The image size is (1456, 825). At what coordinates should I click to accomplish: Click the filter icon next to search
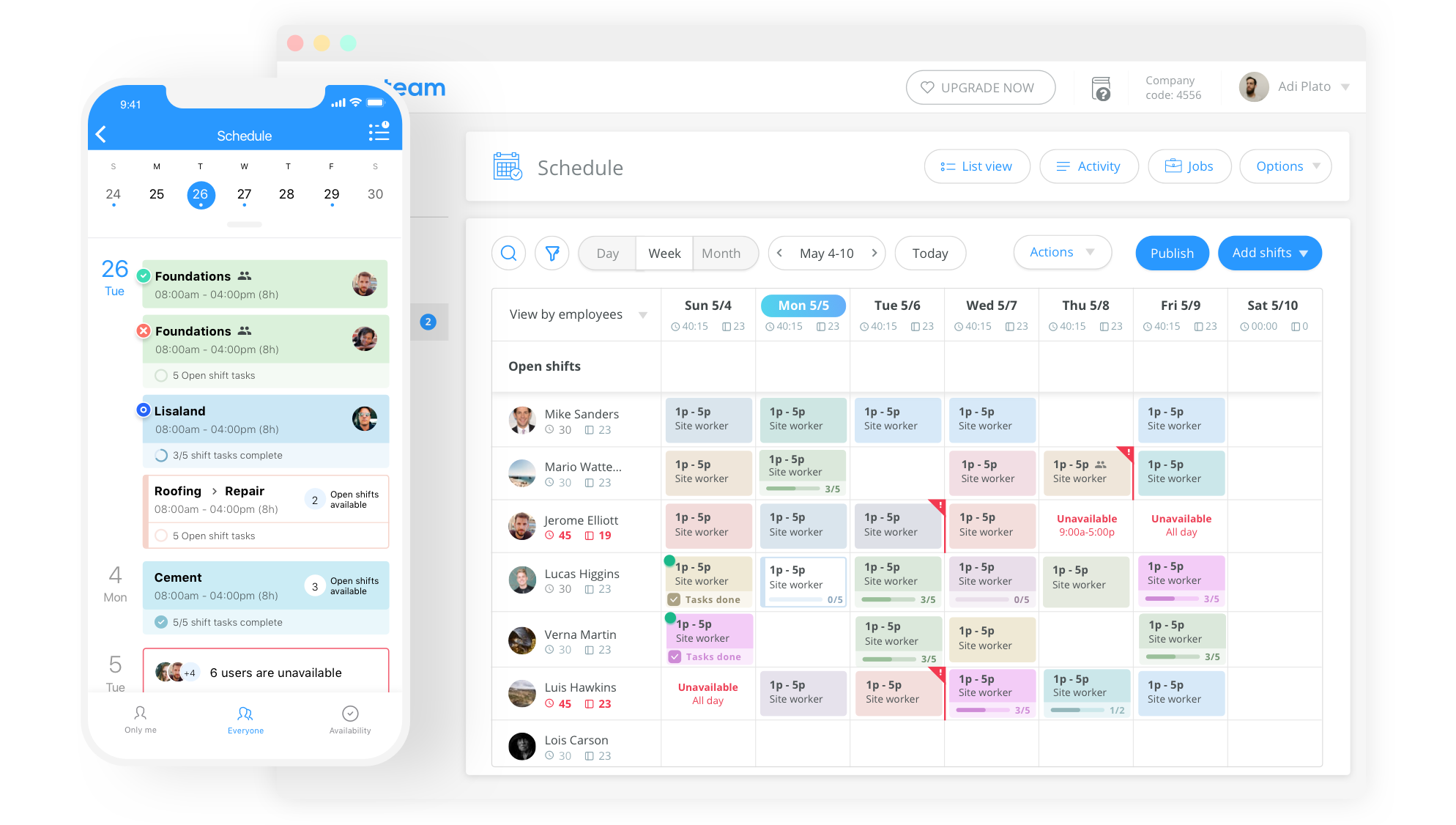point(552,253)
